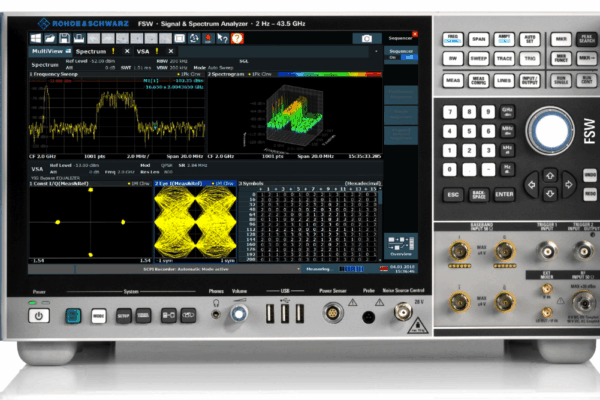The image size is (600, 400).
Task: Open the Windows start icon in the toolbar
Action: pos(36,38)
